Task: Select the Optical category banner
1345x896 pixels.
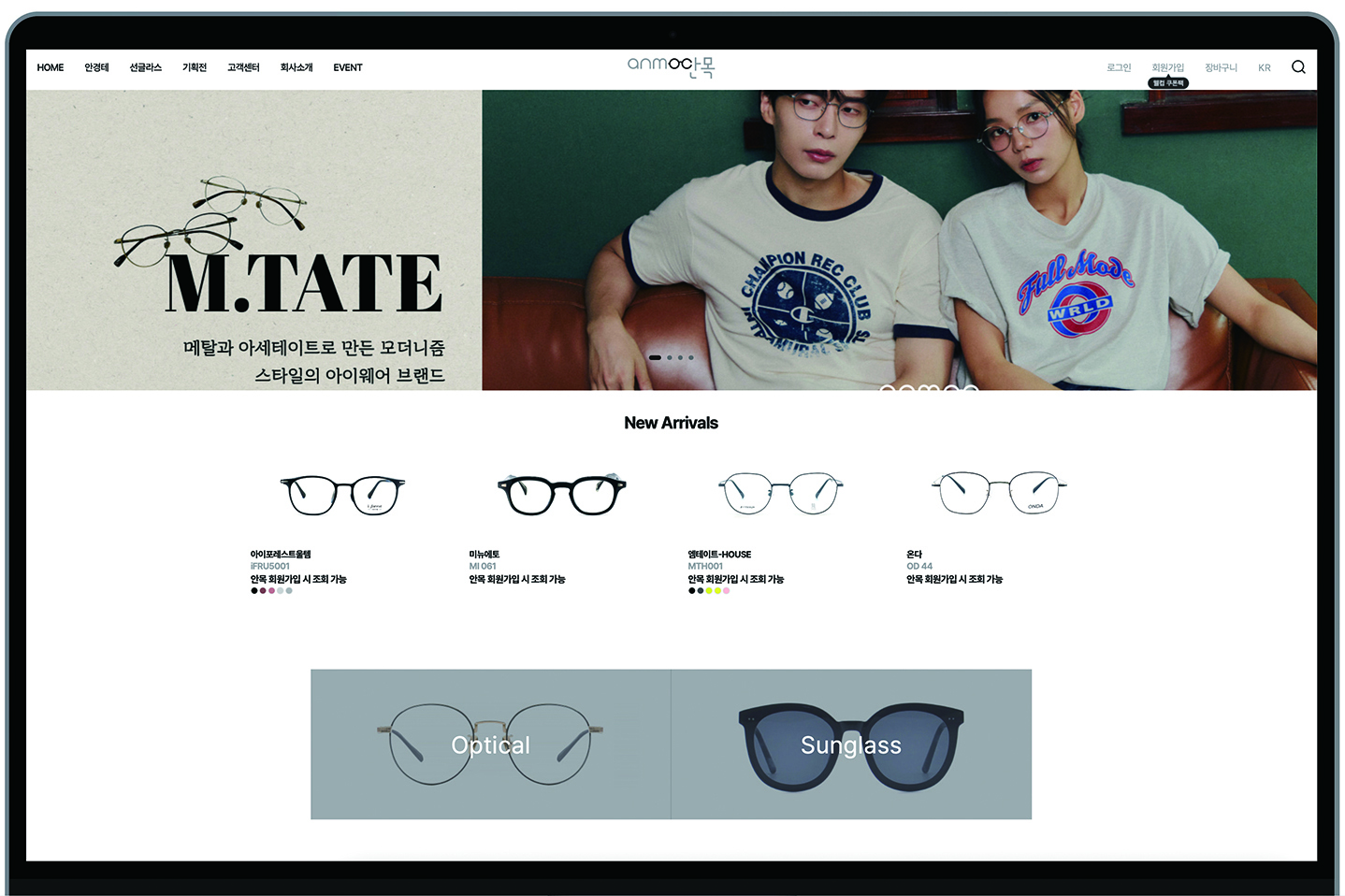Action: pos(491,744)
